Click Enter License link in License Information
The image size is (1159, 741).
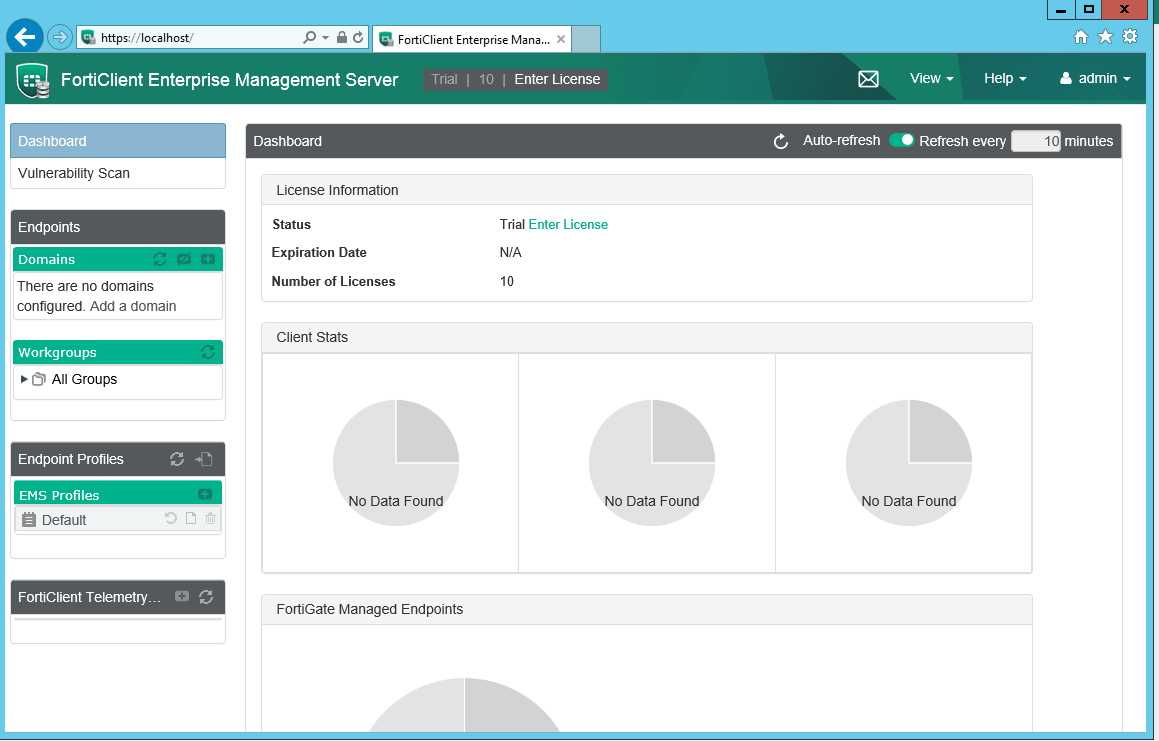568,224
